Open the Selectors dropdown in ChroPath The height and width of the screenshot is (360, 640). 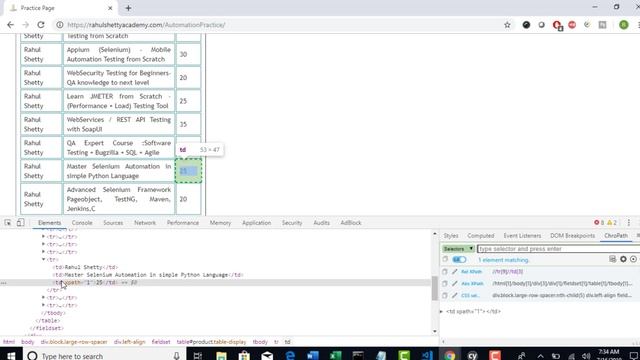[458, 249]
